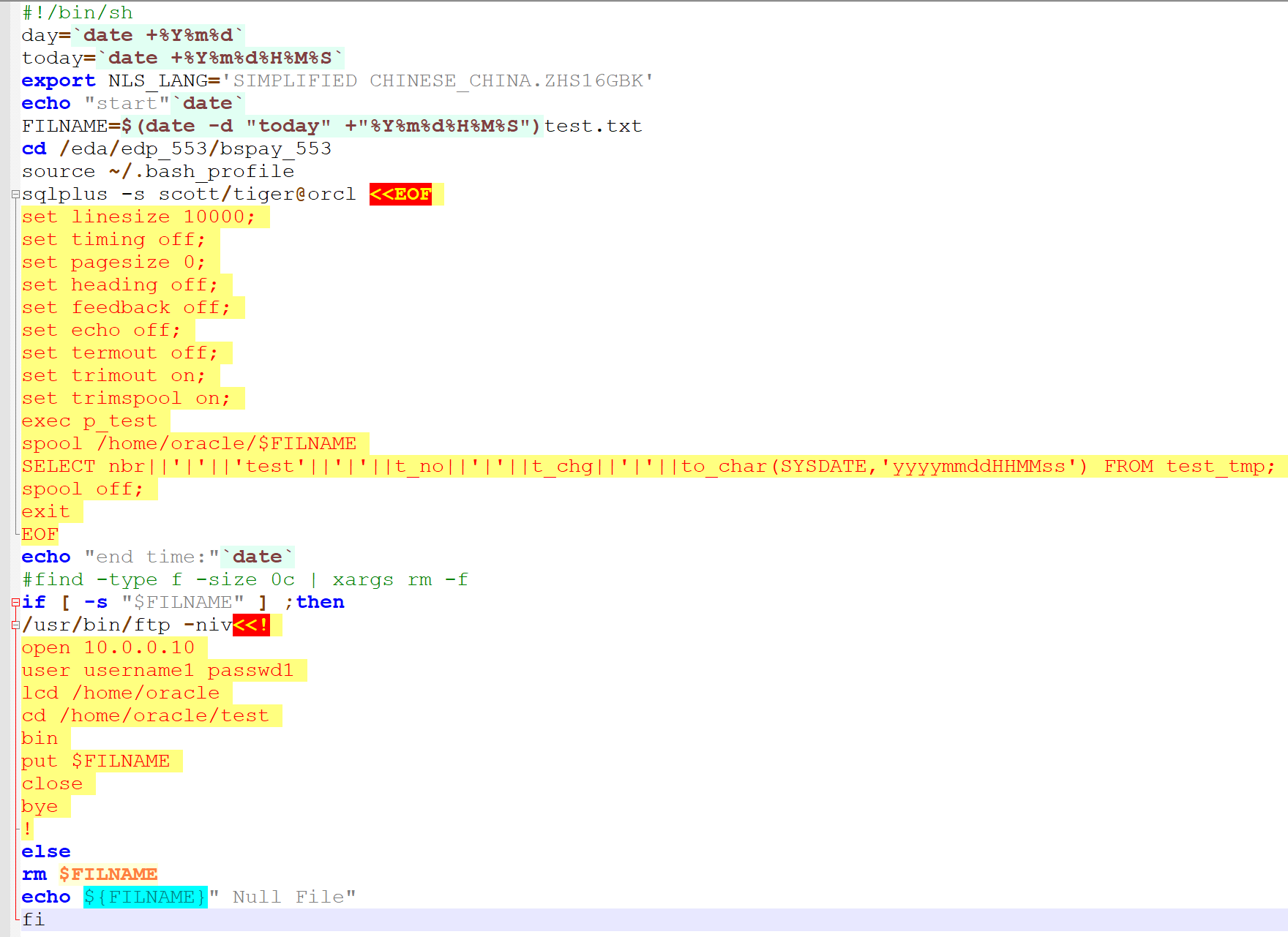
Task: Click the 'bin' ftp command line
Action: click(x=40, y=739)
